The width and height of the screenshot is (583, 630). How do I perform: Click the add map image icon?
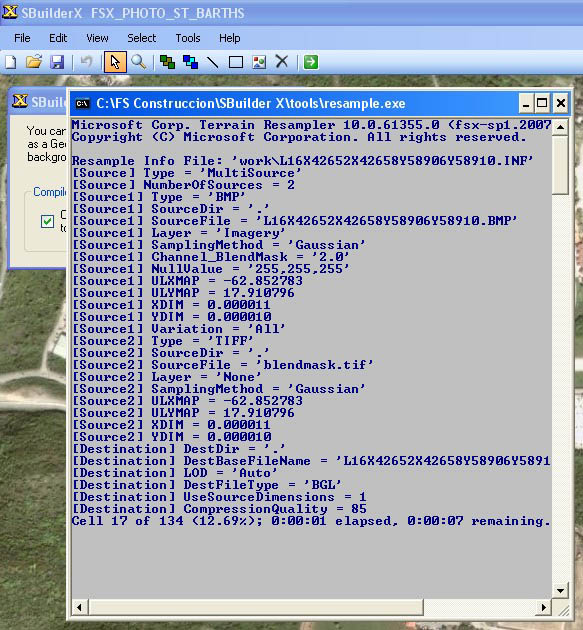[x=259, y=62]
